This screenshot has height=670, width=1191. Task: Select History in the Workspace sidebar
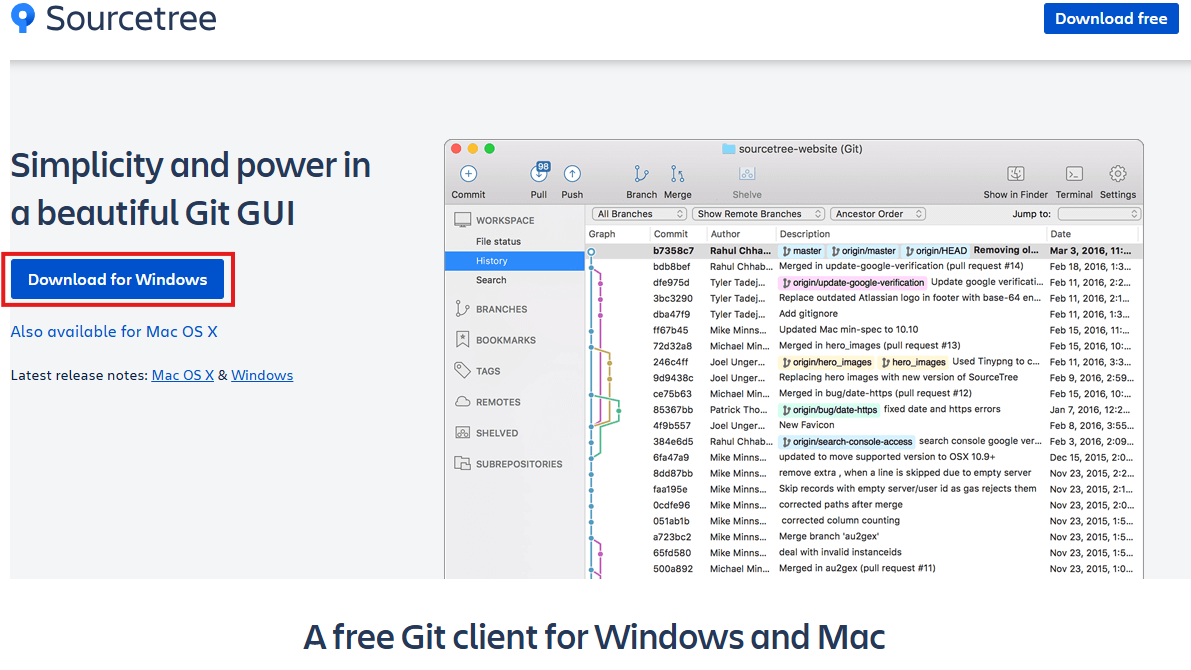(491, 261)
